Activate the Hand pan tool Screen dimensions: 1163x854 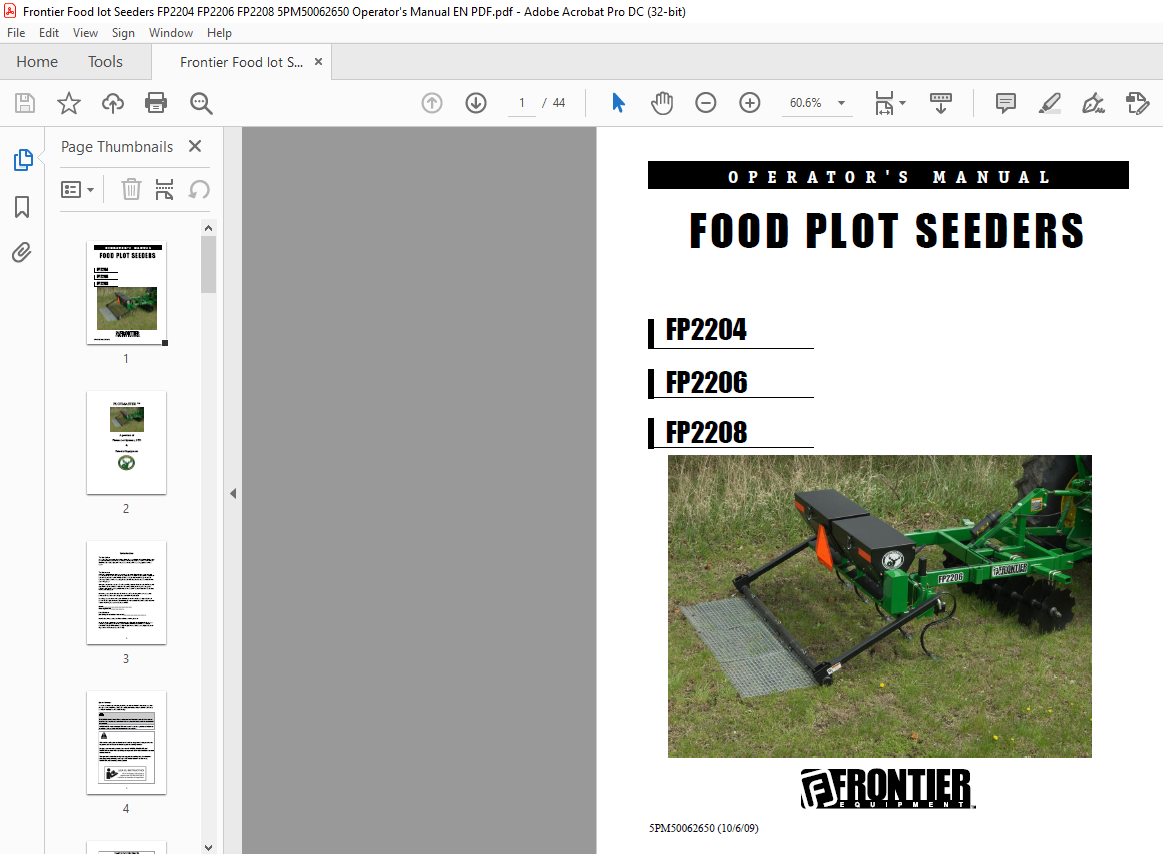662,103
